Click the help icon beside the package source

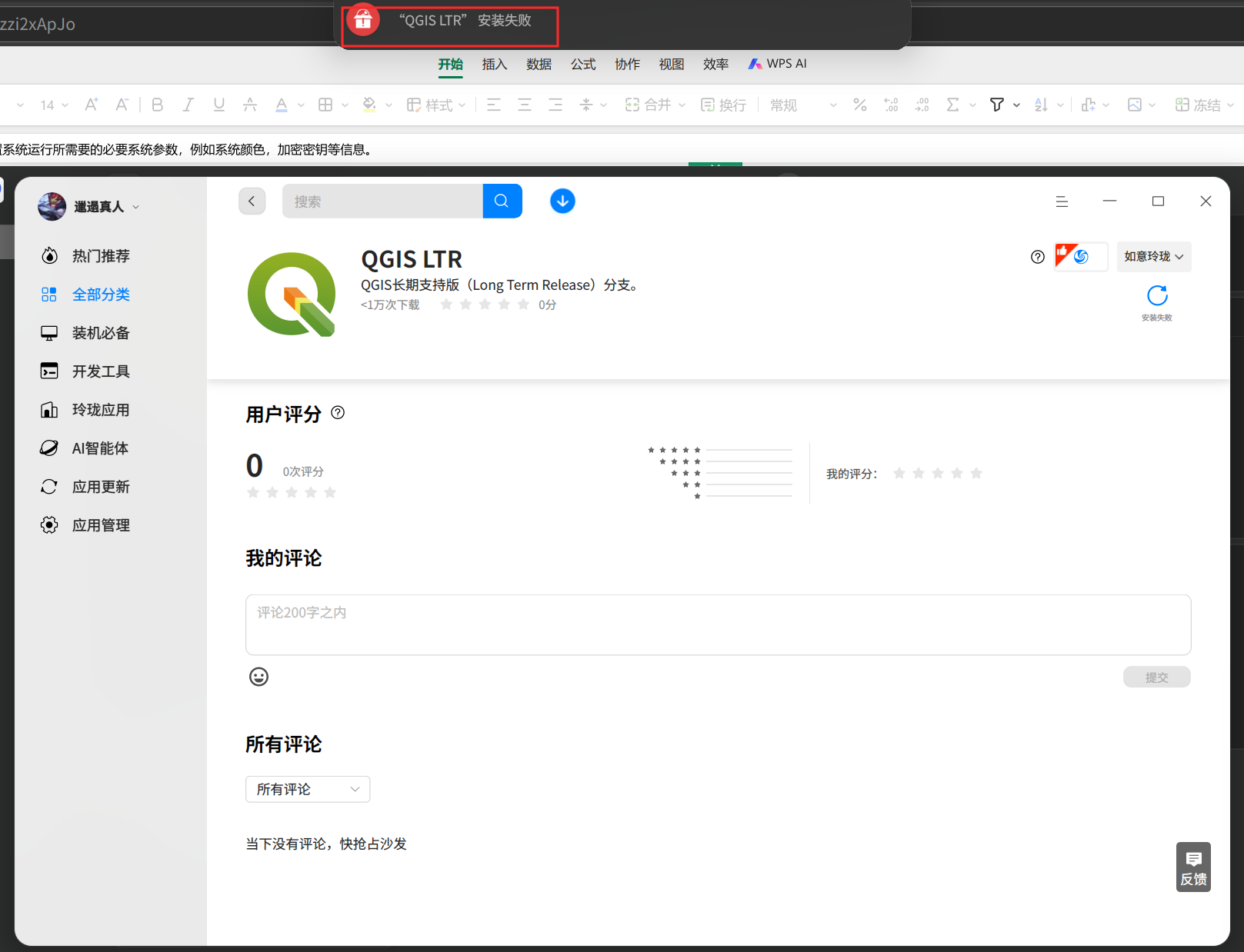1038,257
